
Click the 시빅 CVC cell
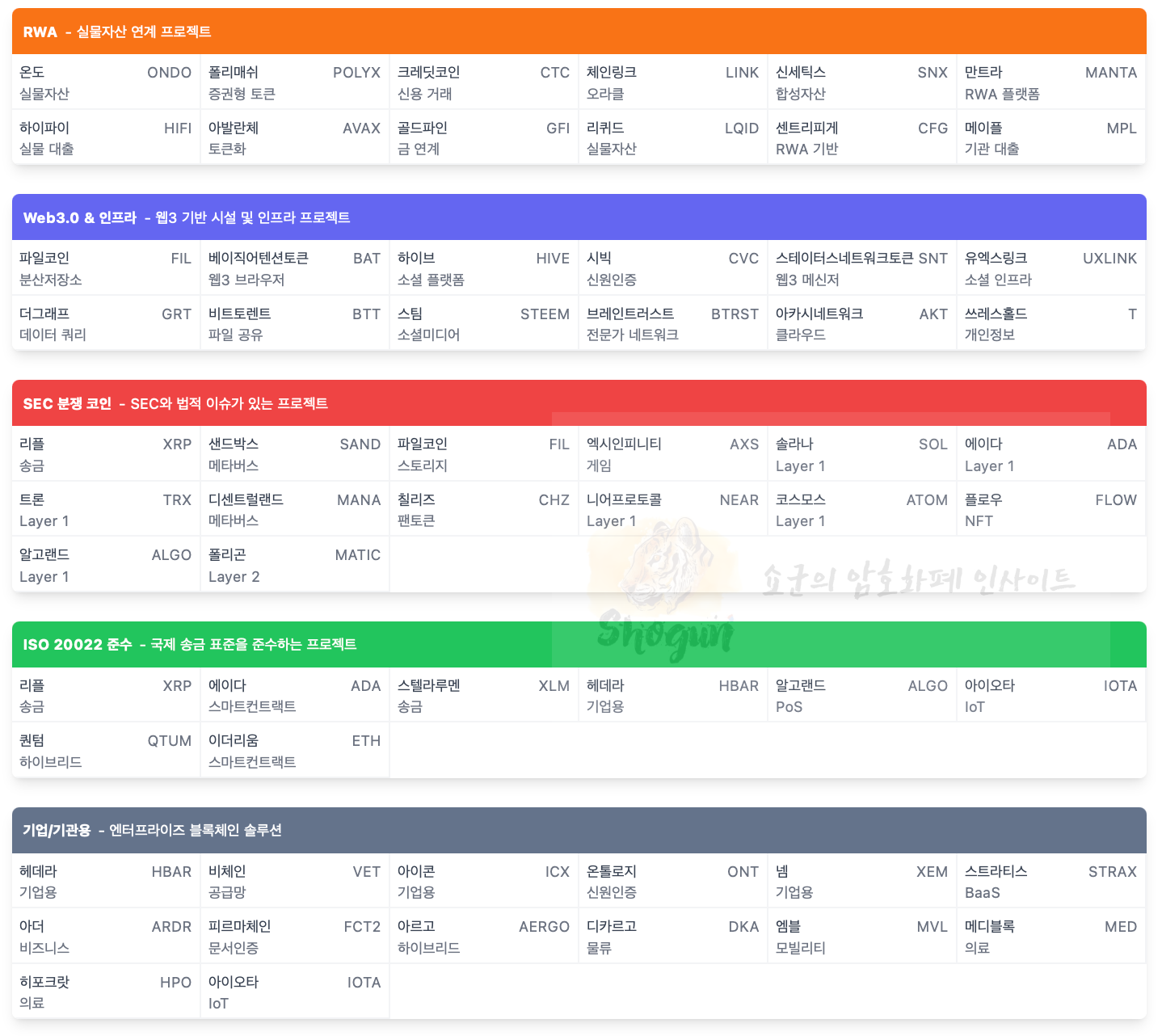[673, 268]
